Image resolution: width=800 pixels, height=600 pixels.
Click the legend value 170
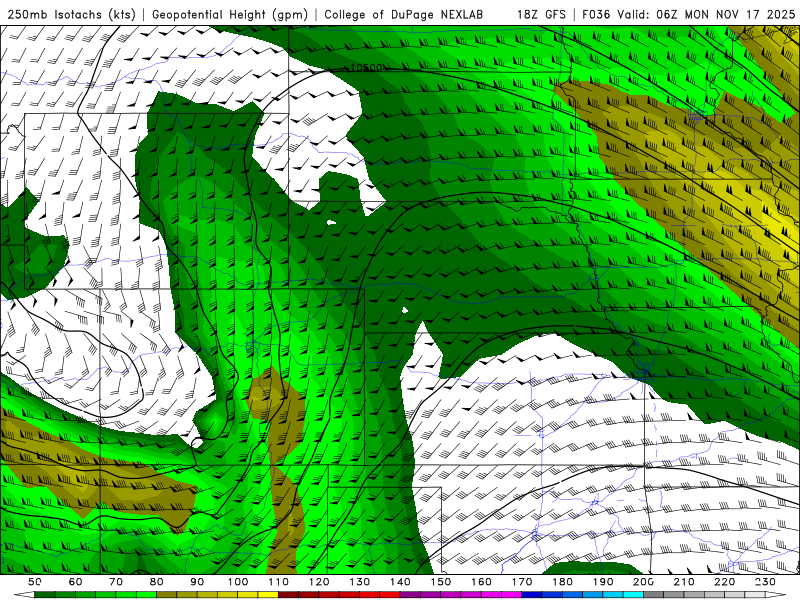point(522,582)
